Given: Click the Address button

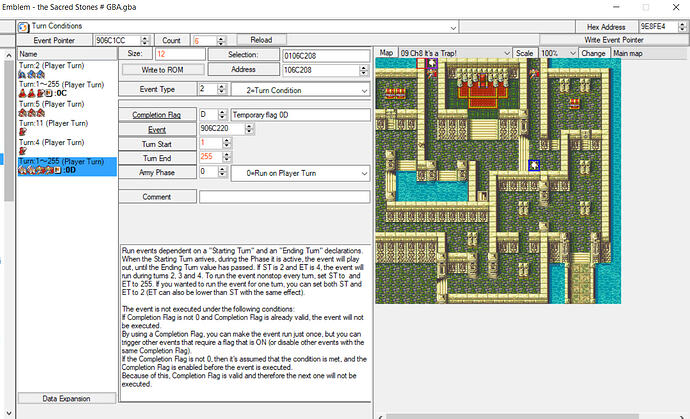Looking at the screenshot, I should point(243,70).
